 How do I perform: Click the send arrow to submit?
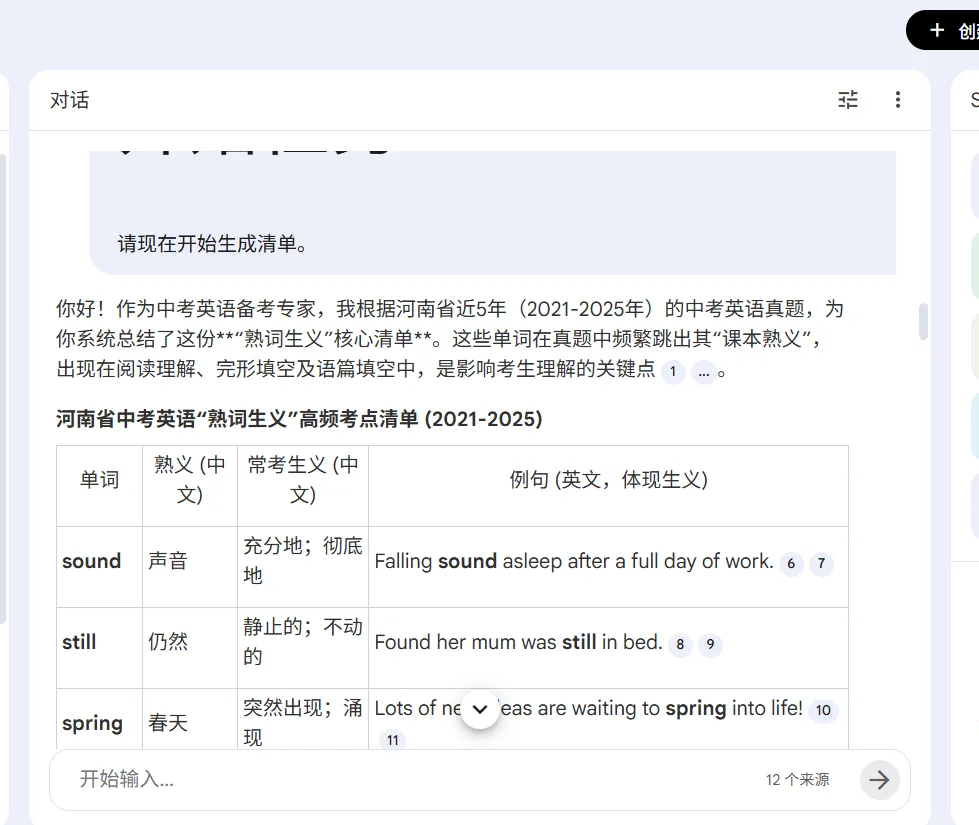(879, 780)
